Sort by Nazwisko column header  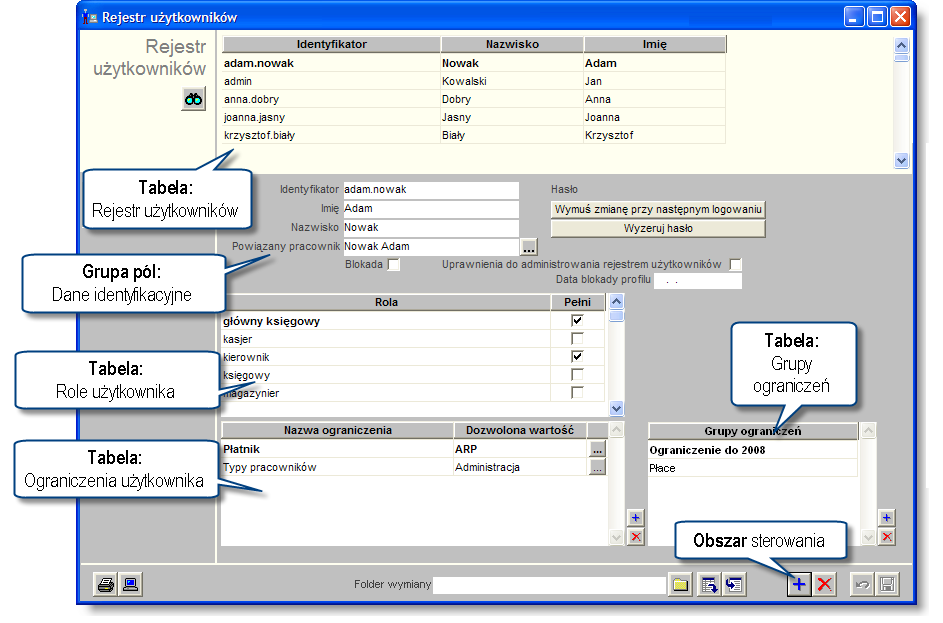coord(512,44)
